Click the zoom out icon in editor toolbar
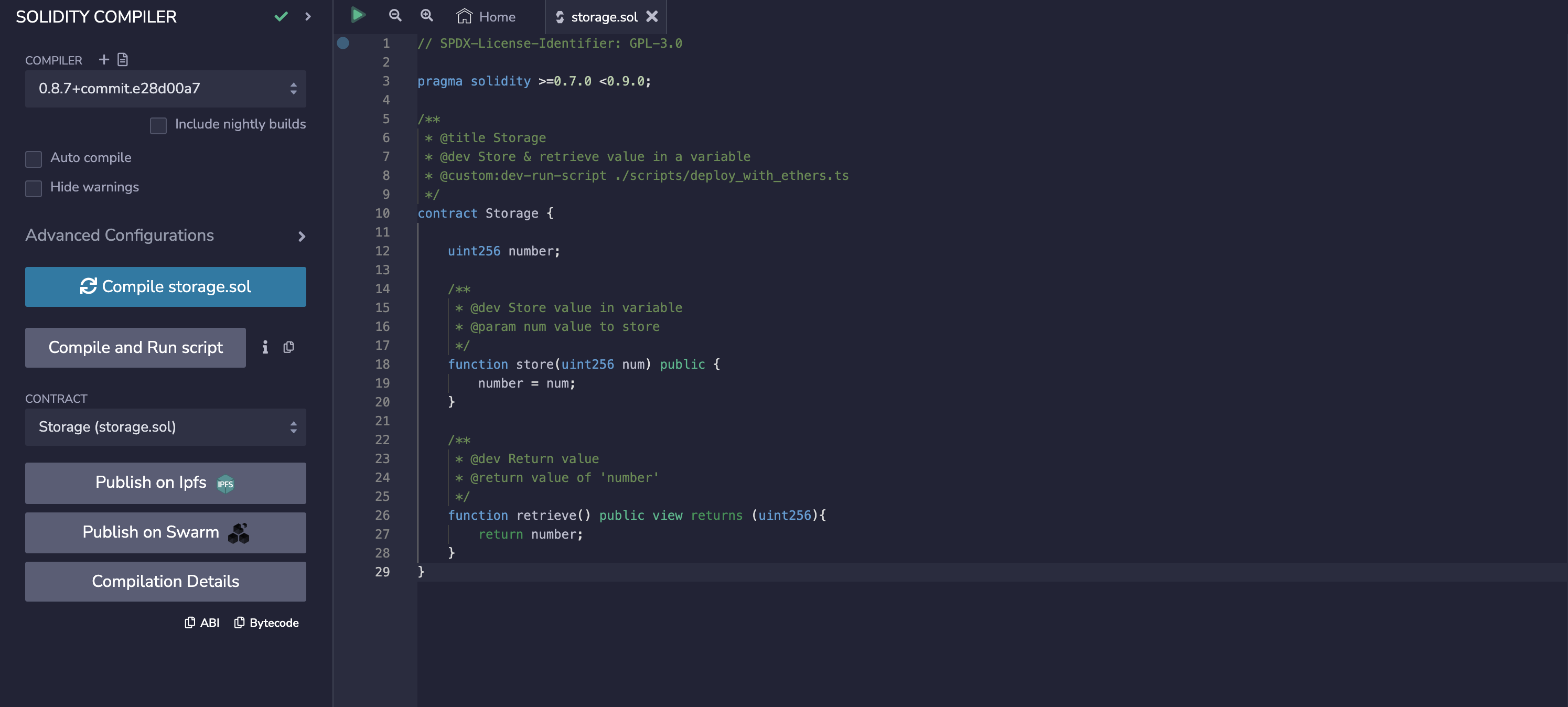The width and height of the screenshot is (1568, 707). [x=395, y=16]
